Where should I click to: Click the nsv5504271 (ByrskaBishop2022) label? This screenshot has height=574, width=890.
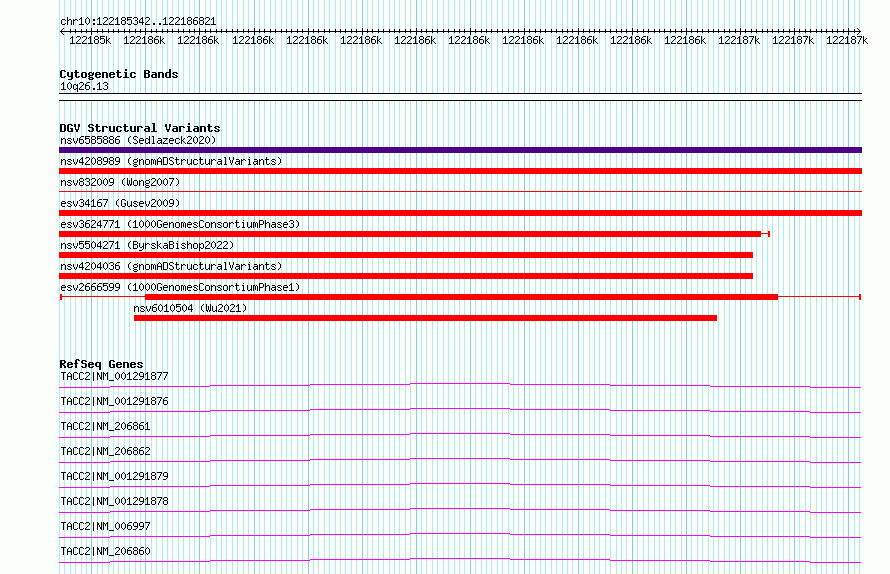click(x=147, y=245)
